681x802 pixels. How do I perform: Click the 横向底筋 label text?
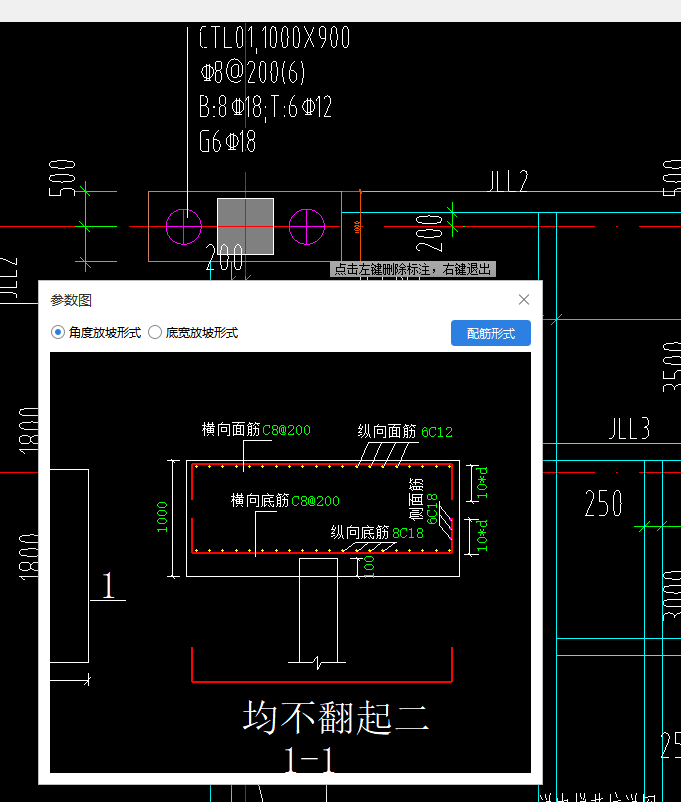tap(260, 500)
